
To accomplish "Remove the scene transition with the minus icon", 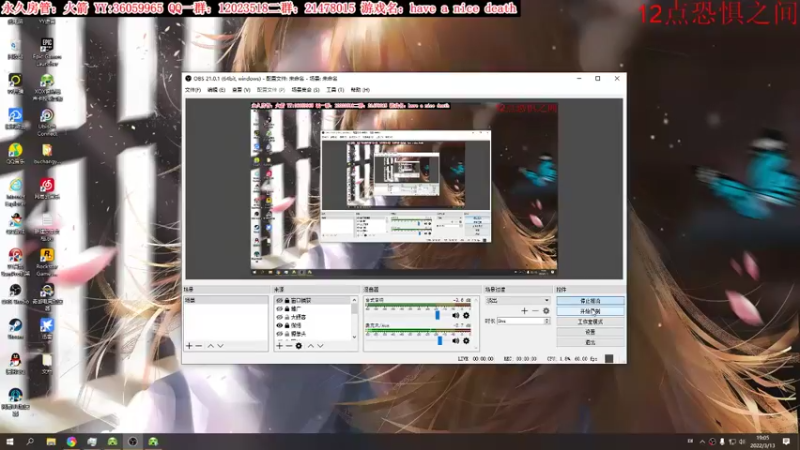I will tap(535, 311).
